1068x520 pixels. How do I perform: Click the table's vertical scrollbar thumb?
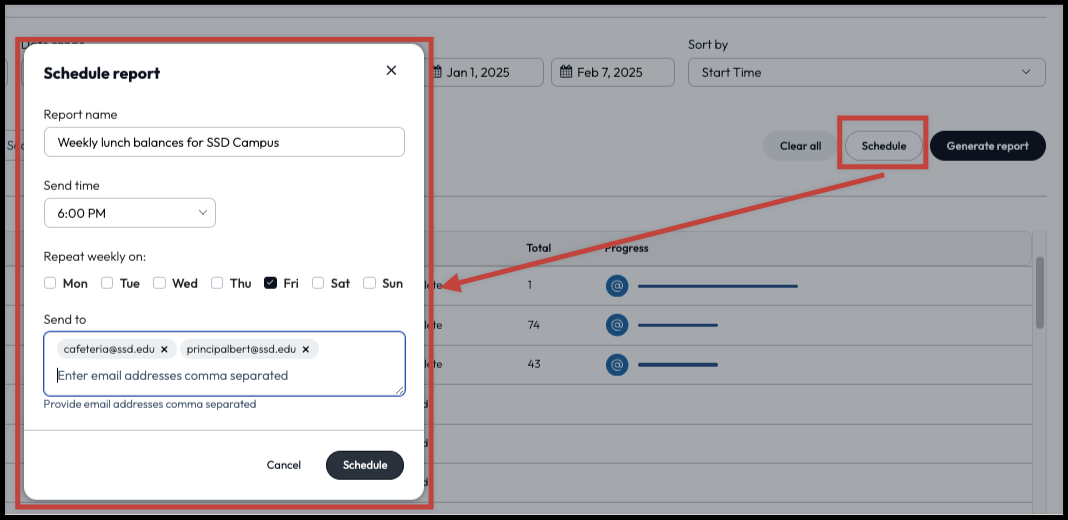tap(1040, 292)
